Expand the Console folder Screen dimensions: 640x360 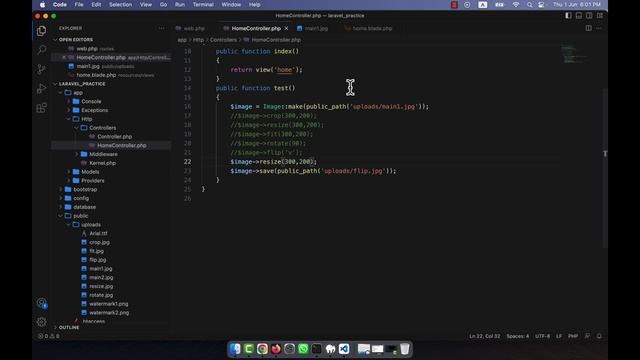pyautogui.click(x=91, y=101)
